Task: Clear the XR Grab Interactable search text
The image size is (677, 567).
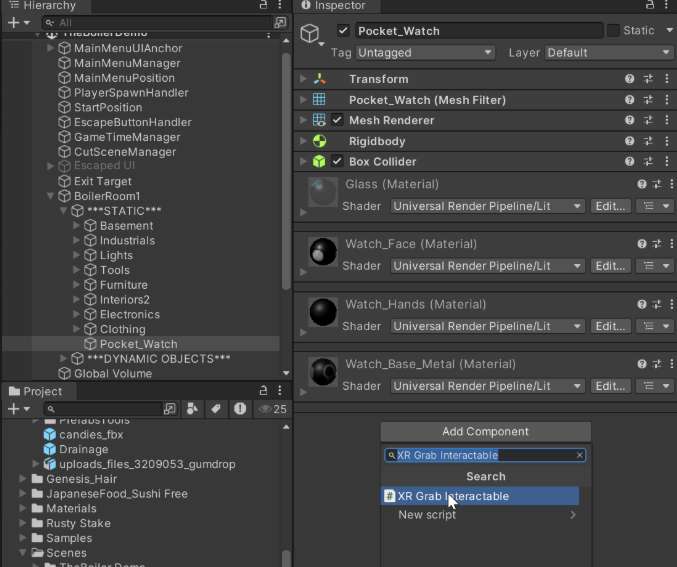Action: 579,455
